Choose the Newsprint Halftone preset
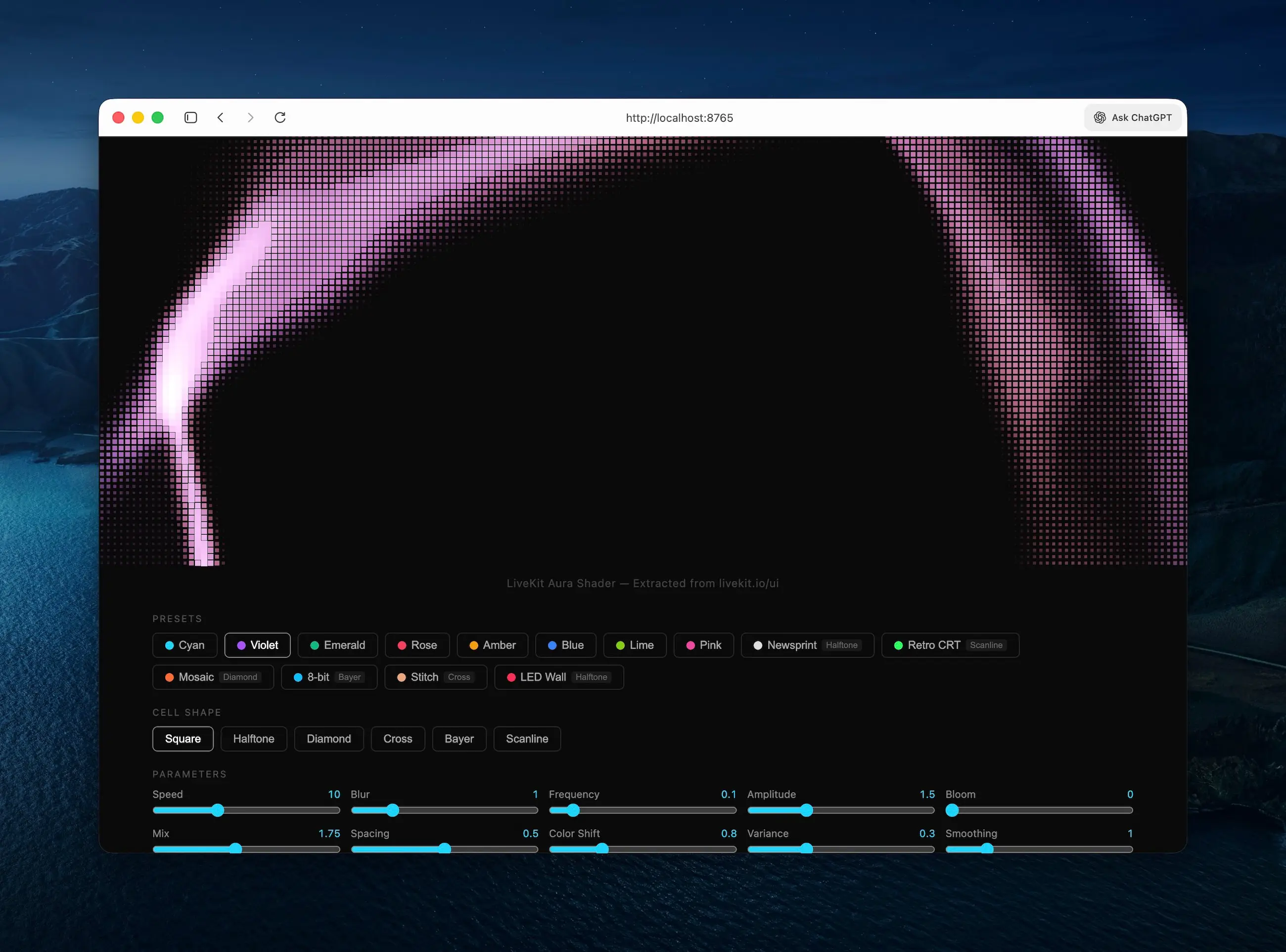 (807, 645)
